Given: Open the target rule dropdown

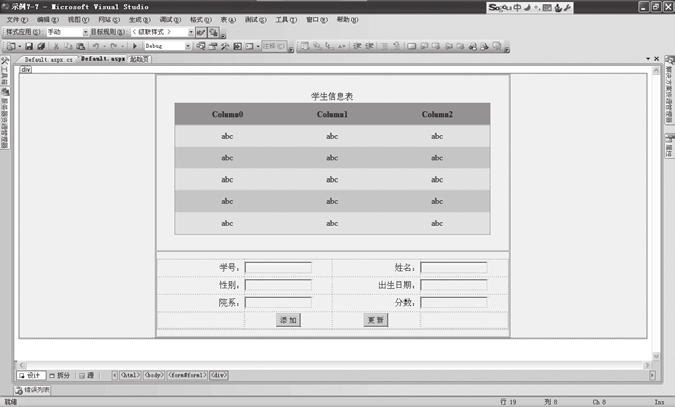Looking at the screenshot, I should (x=191, y=32).
